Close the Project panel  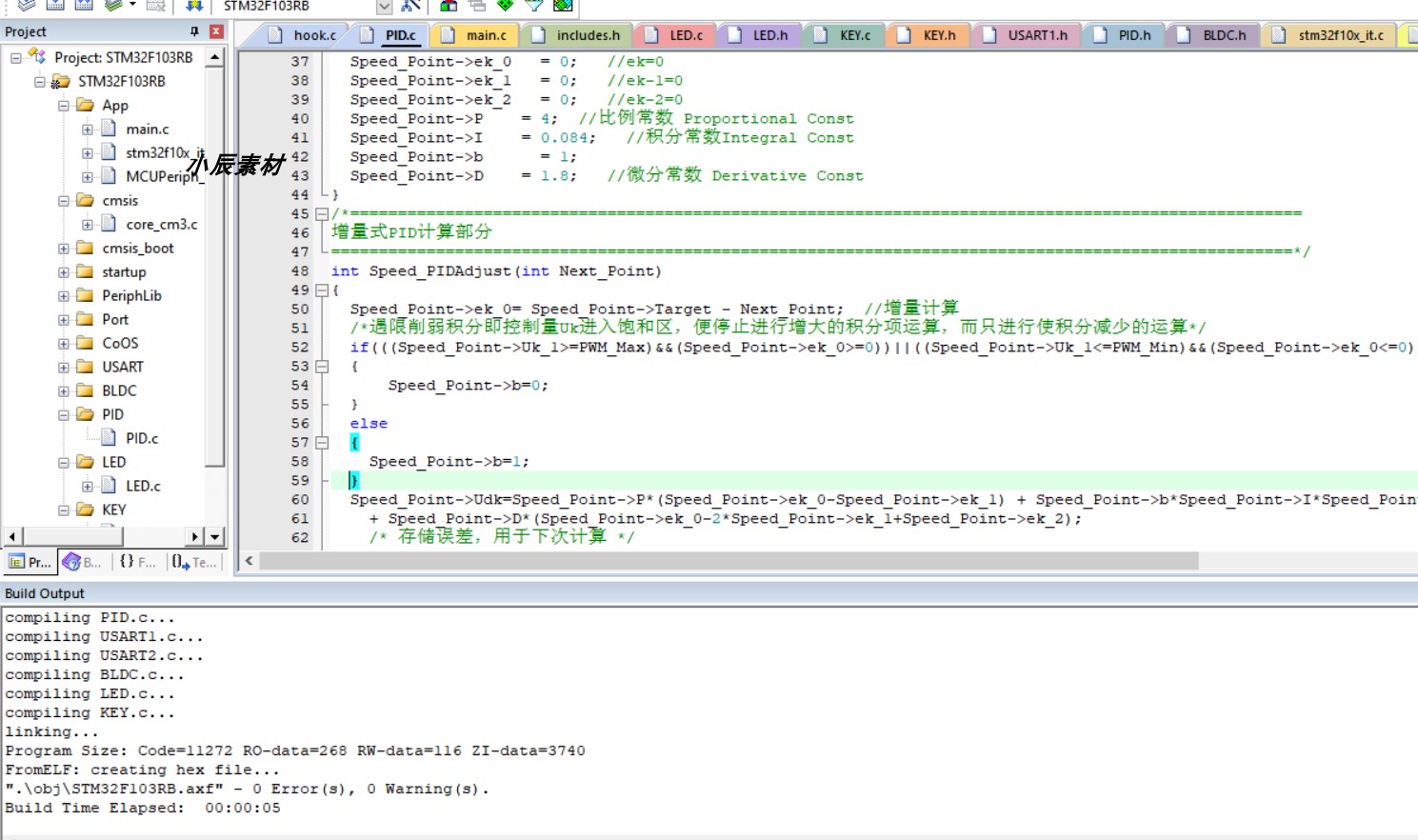216,31
